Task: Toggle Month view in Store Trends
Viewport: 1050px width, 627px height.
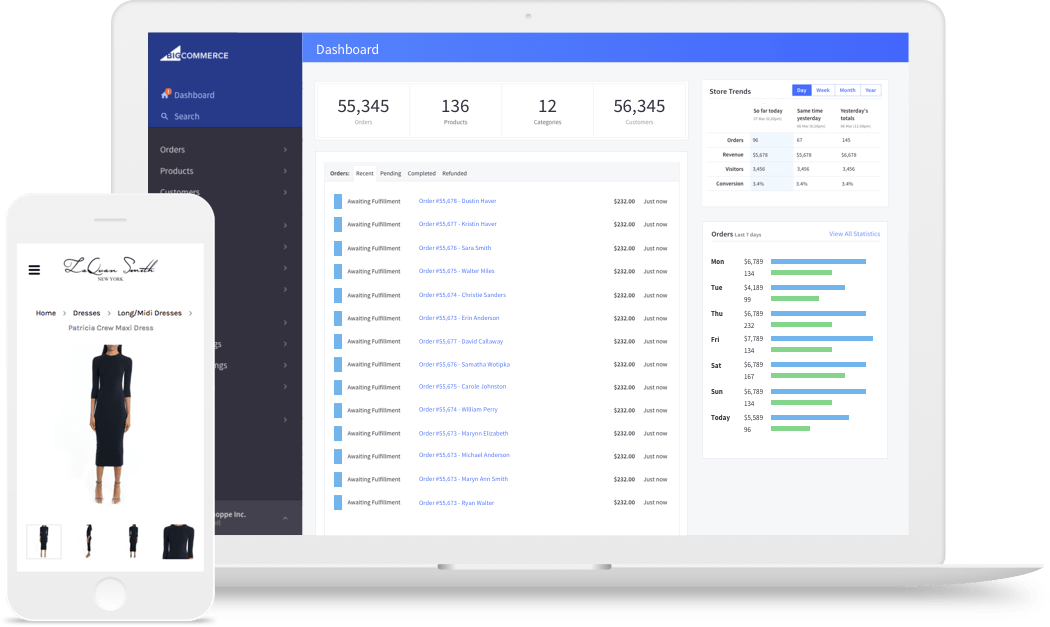Action: tap(847, 90)
